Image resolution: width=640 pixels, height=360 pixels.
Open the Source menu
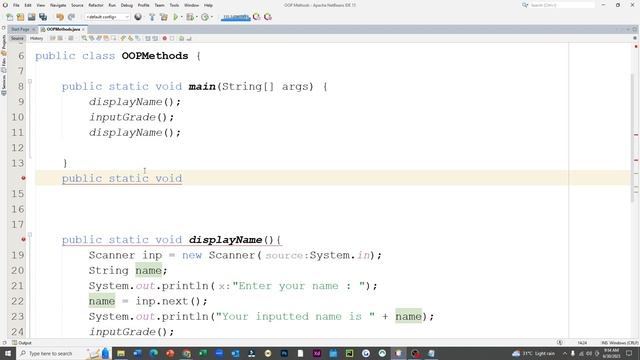point(77,5)
